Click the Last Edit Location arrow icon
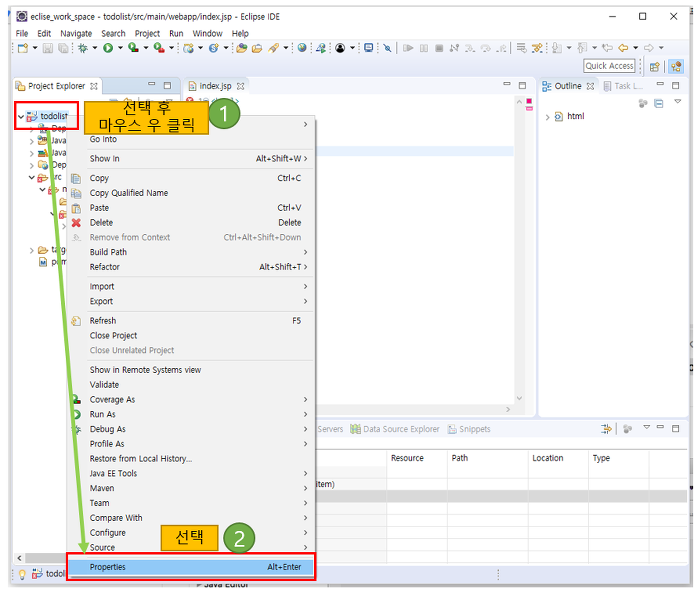 point(608,47)
